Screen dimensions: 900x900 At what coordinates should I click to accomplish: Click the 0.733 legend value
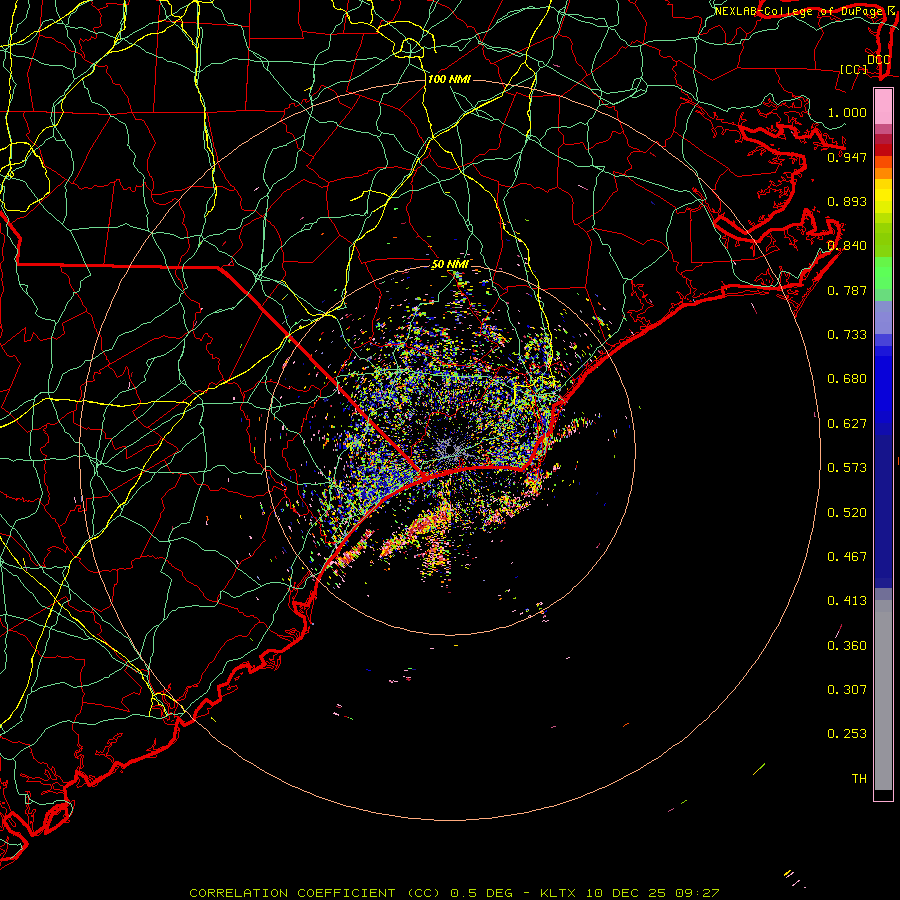[x=847, y=335]
